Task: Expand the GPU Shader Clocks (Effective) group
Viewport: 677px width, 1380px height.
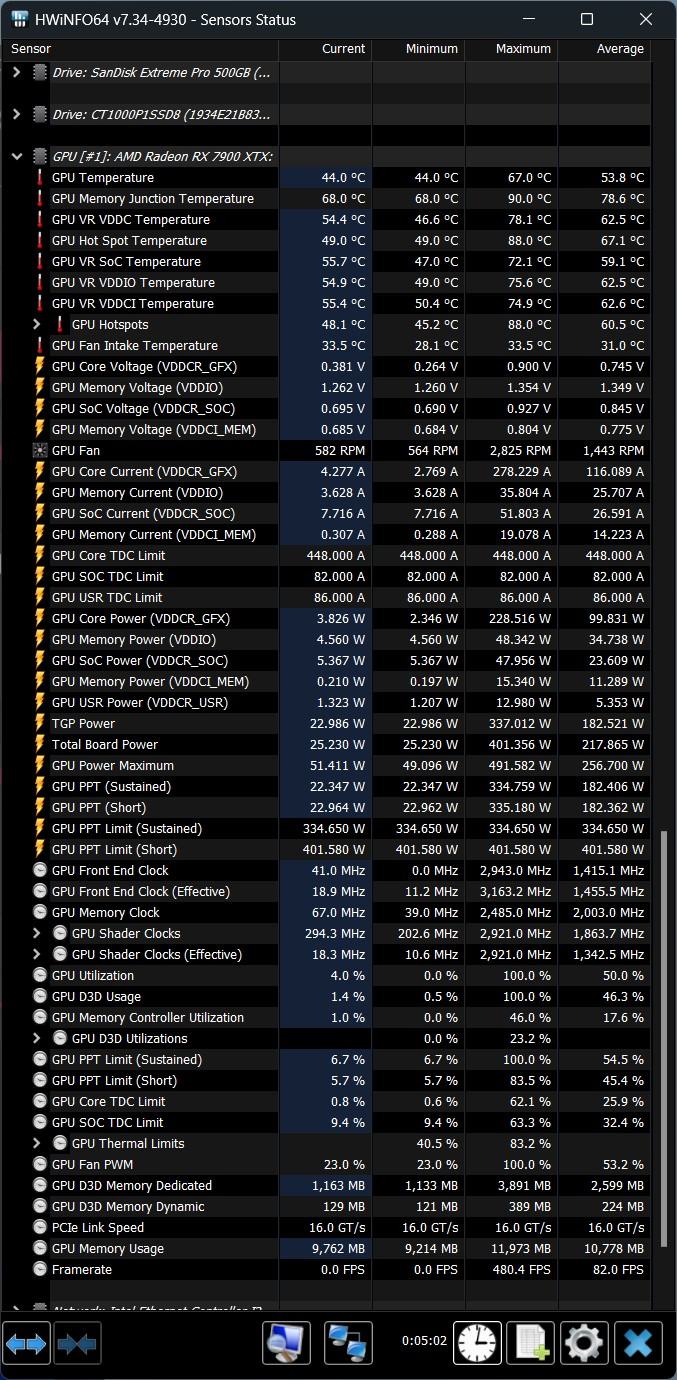Action: coord(37,955)
